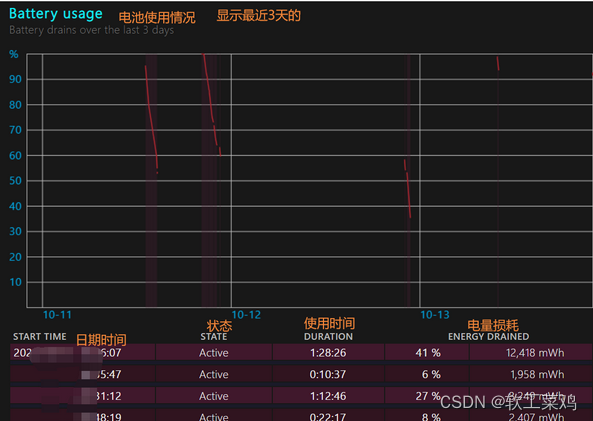Click the "1:12:46" duration cell

click(328, 396)
